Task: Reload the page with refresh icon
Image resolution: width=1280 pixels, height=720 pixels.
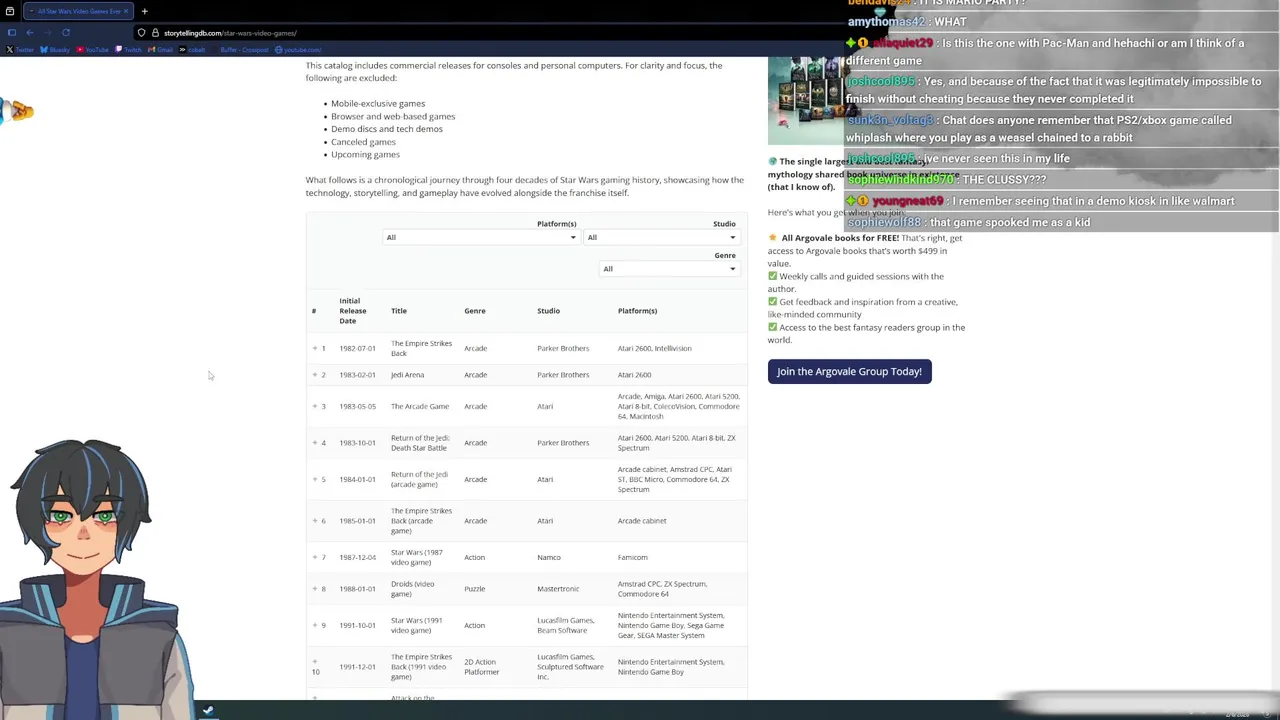Action: [x=66, y=32]
